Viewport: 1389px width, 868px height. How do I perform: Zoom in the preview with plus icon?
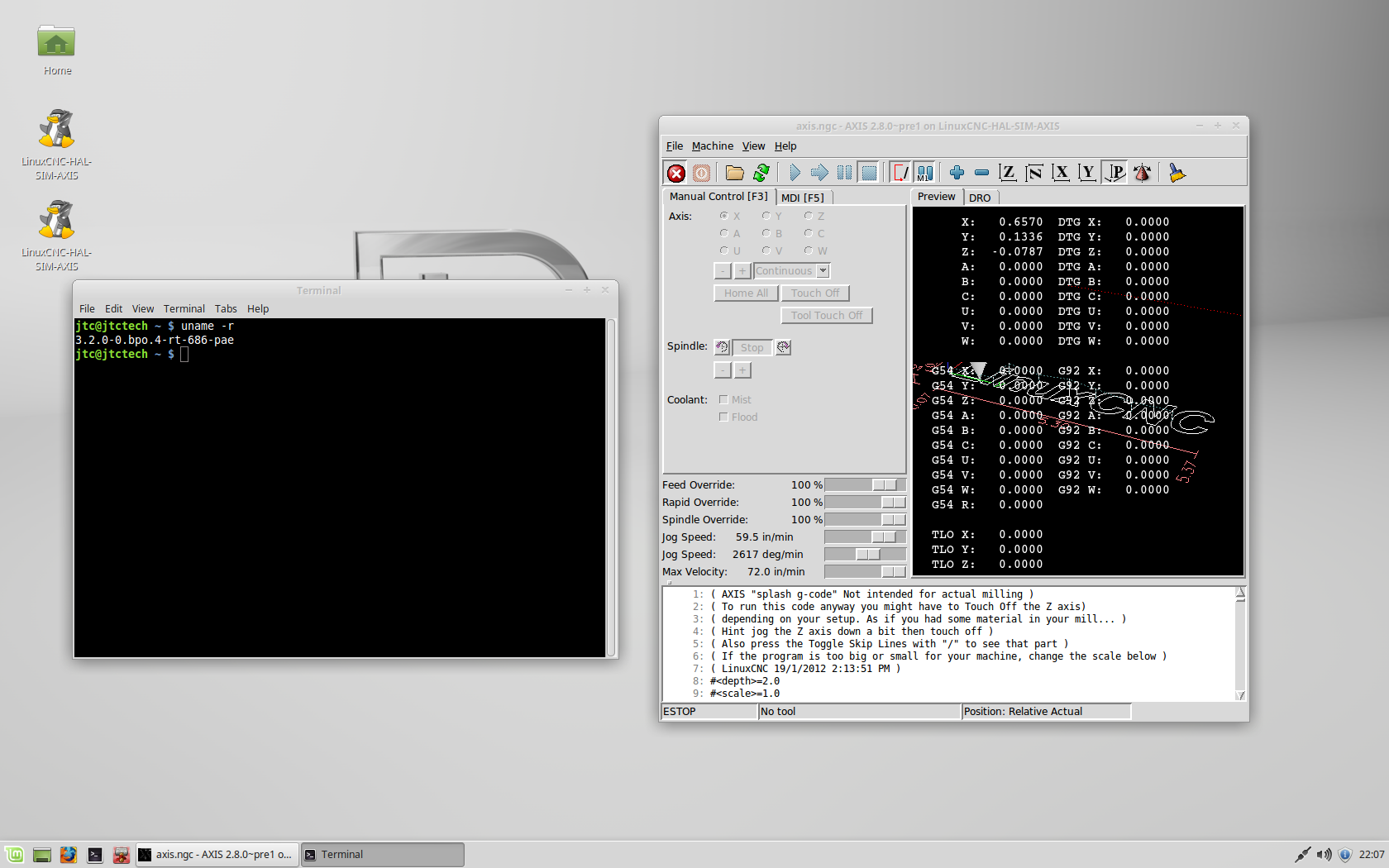pyautogui.click(x=957, y=173)
